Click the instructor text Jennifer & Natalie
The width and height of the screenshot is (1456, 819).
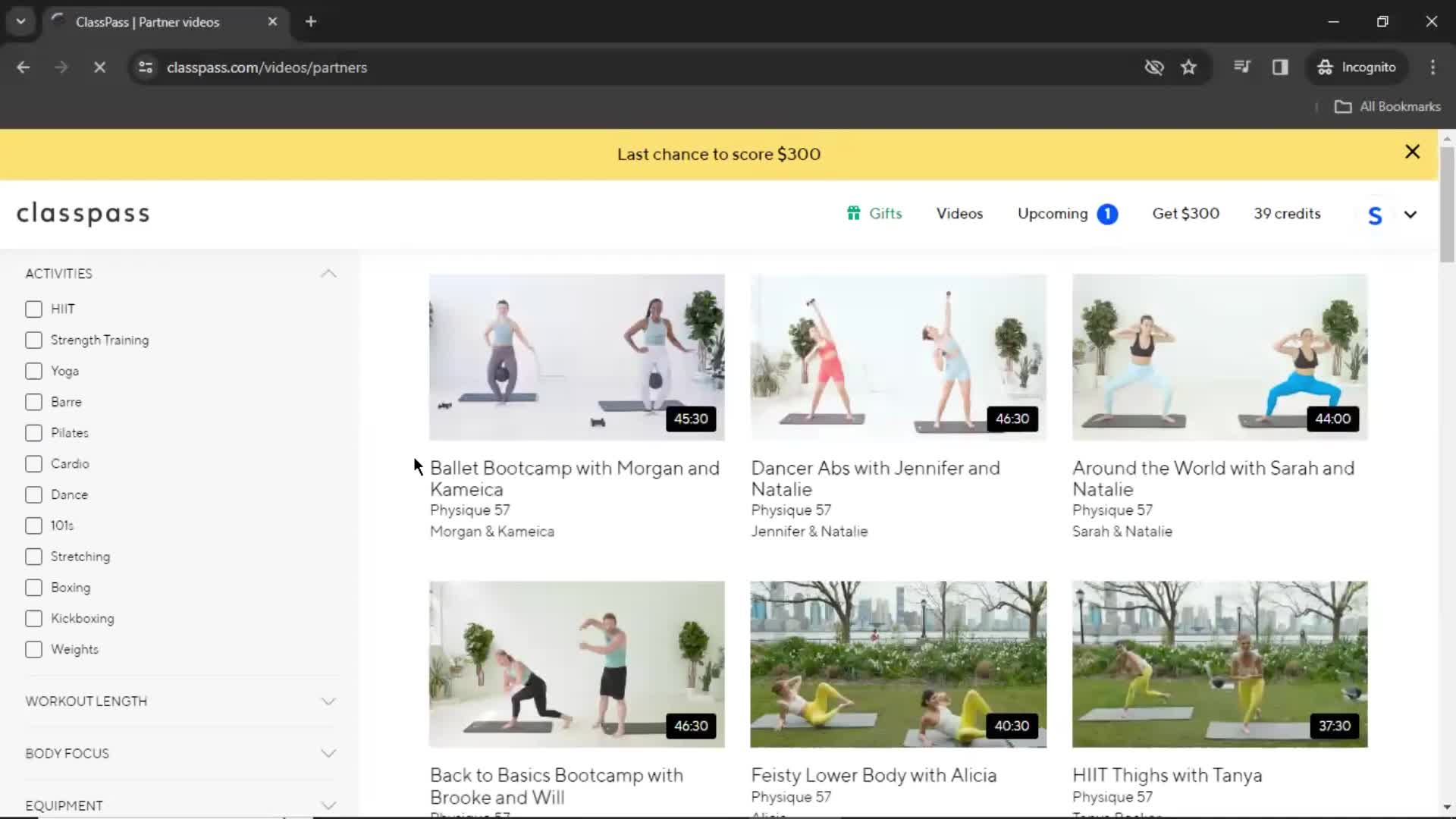[809, 532]
